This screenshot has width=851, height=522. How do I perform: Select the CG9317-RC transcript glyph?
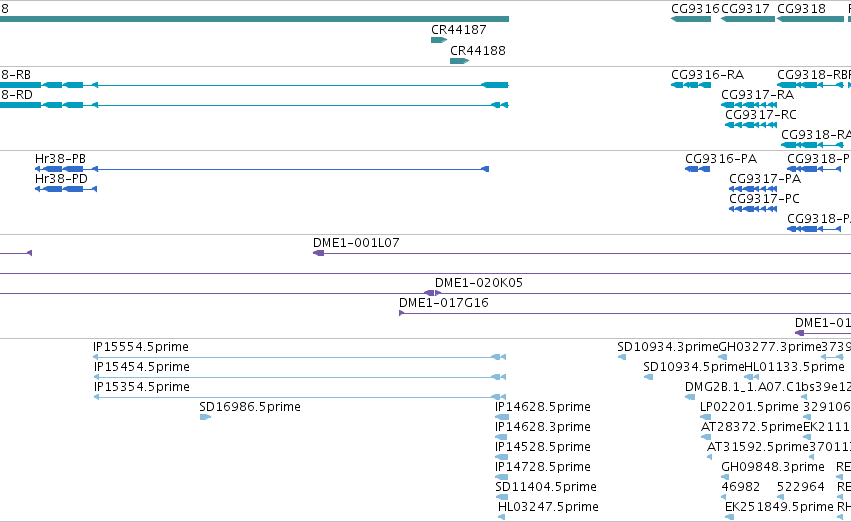coord(751,125)
